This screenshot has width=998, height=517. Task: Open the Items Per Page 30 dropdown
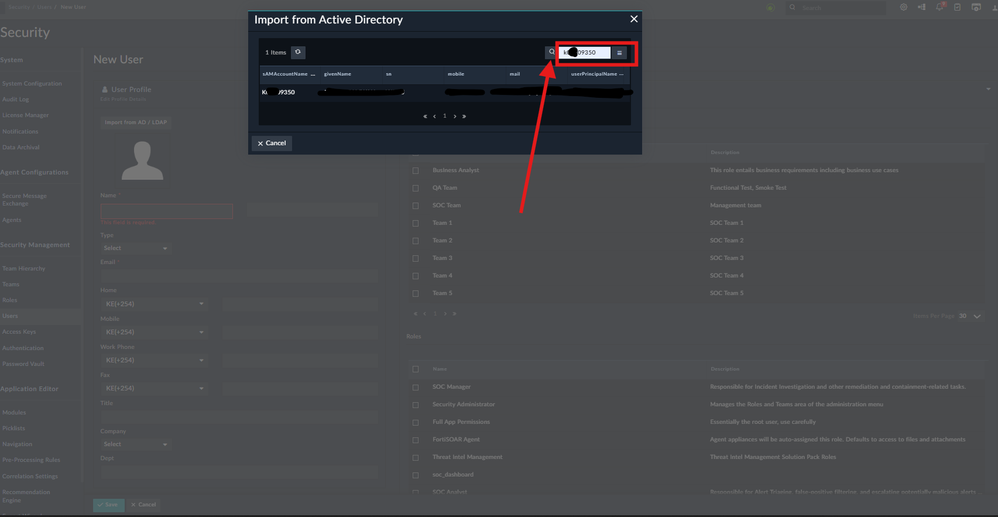[x=971, y=316]
